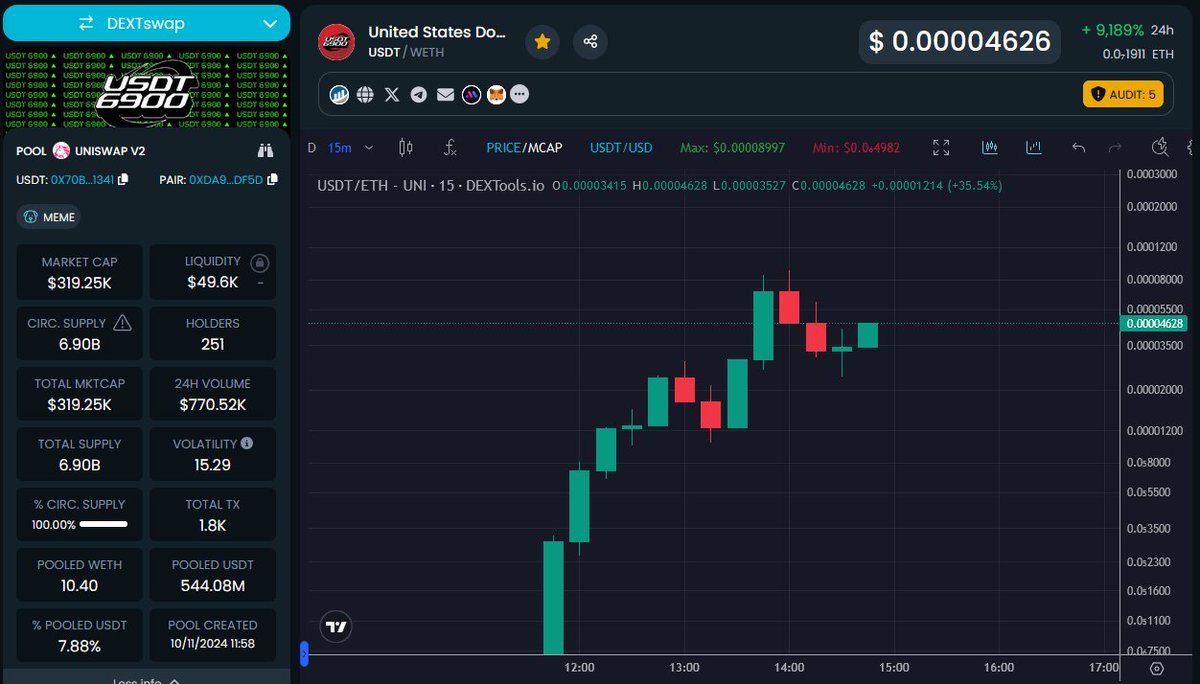
Task: Add token to favorites with star icon
Action: tap(542, 41)
